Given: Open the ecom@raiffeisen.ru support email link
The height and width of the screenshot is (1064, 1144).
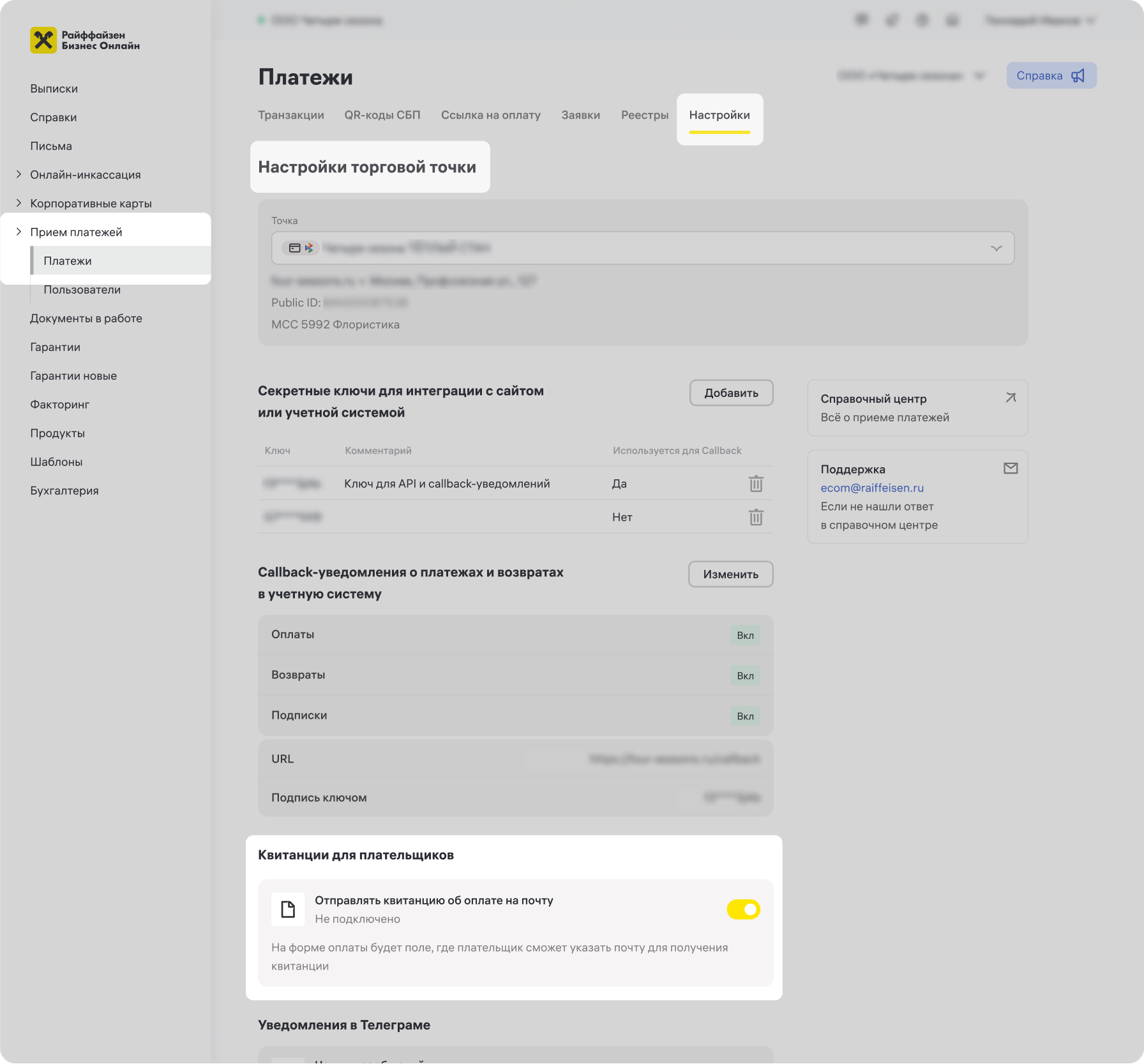Looking at the screenshot, I should 872,488.
